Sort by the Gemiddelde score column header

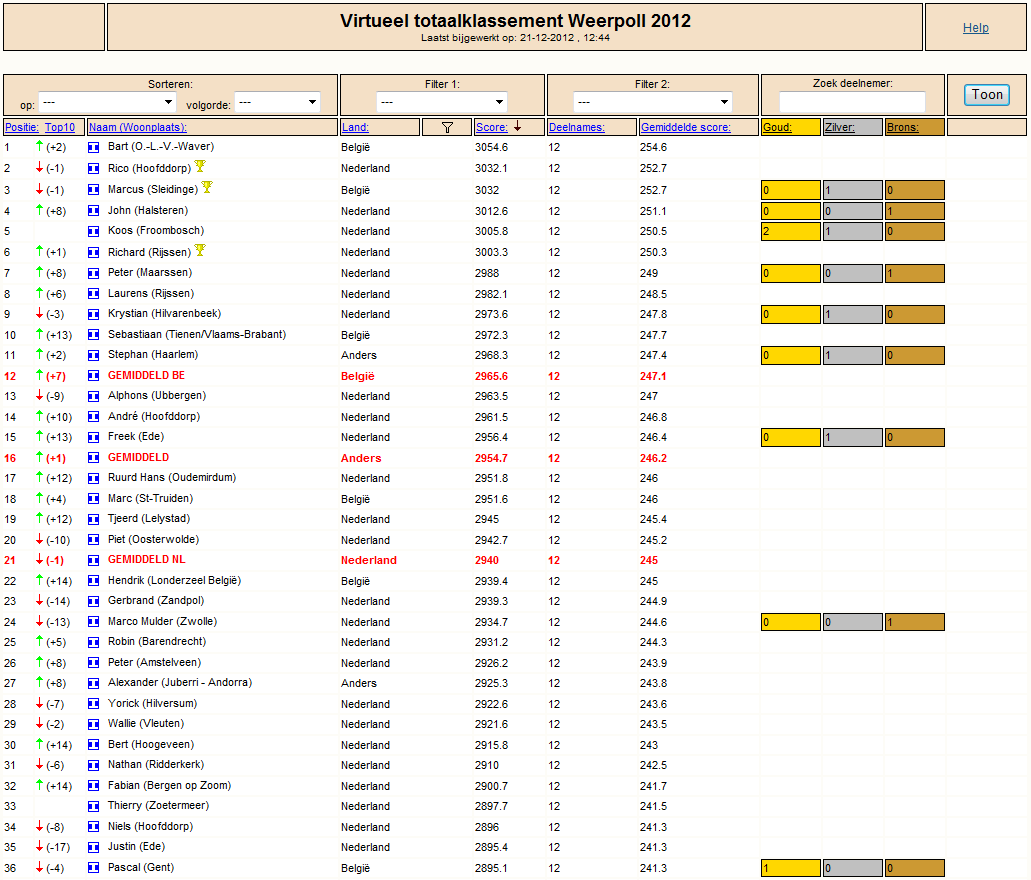click(685, 128)
